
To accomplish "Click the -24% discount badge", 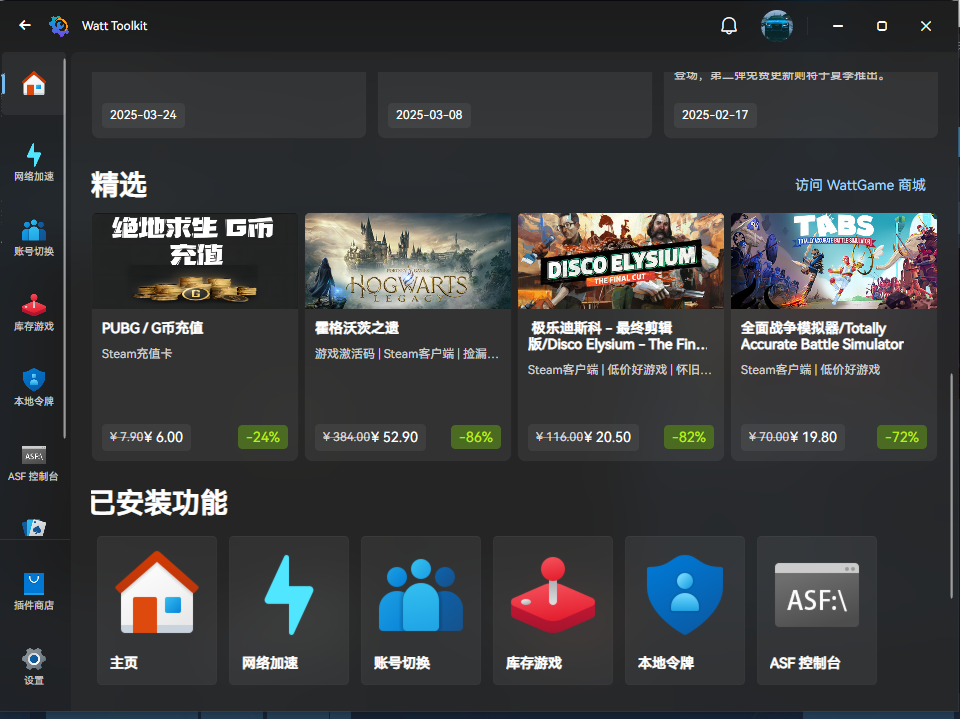I will pos(263,437).
